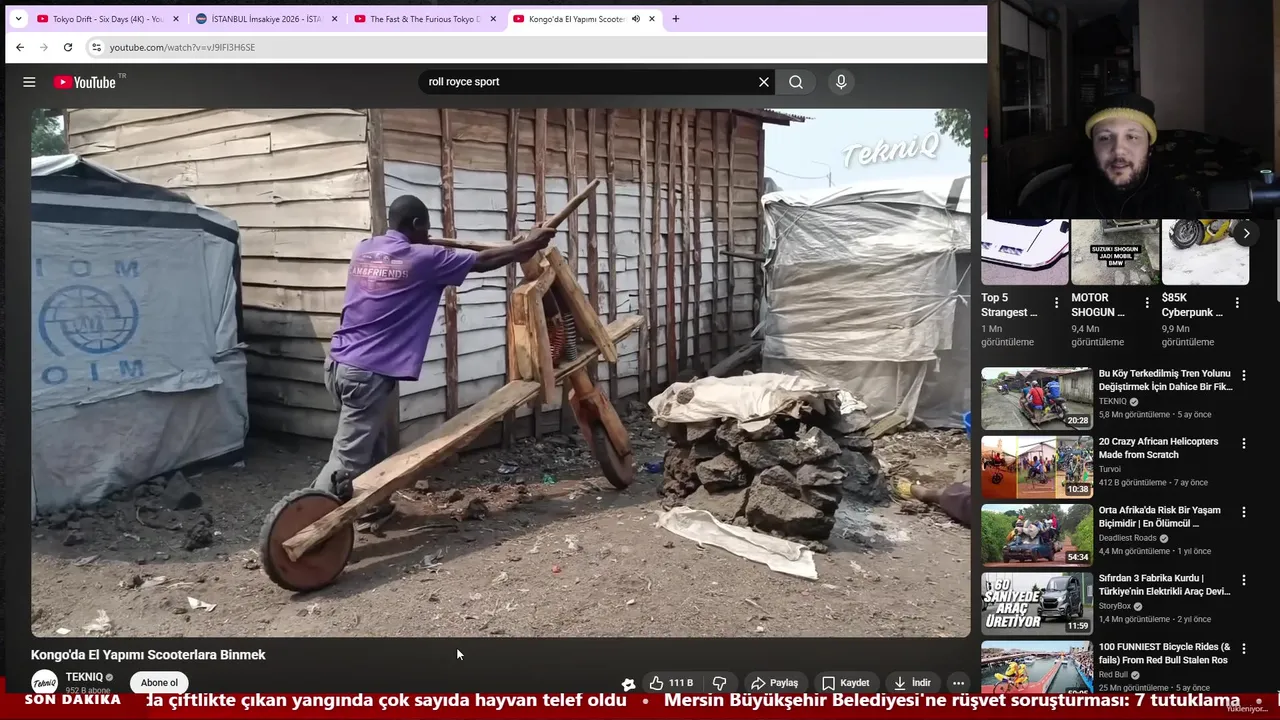This screenshot has width=1280, height=720.
Task: Open site information icon in address bar
Action: point(96,47)
